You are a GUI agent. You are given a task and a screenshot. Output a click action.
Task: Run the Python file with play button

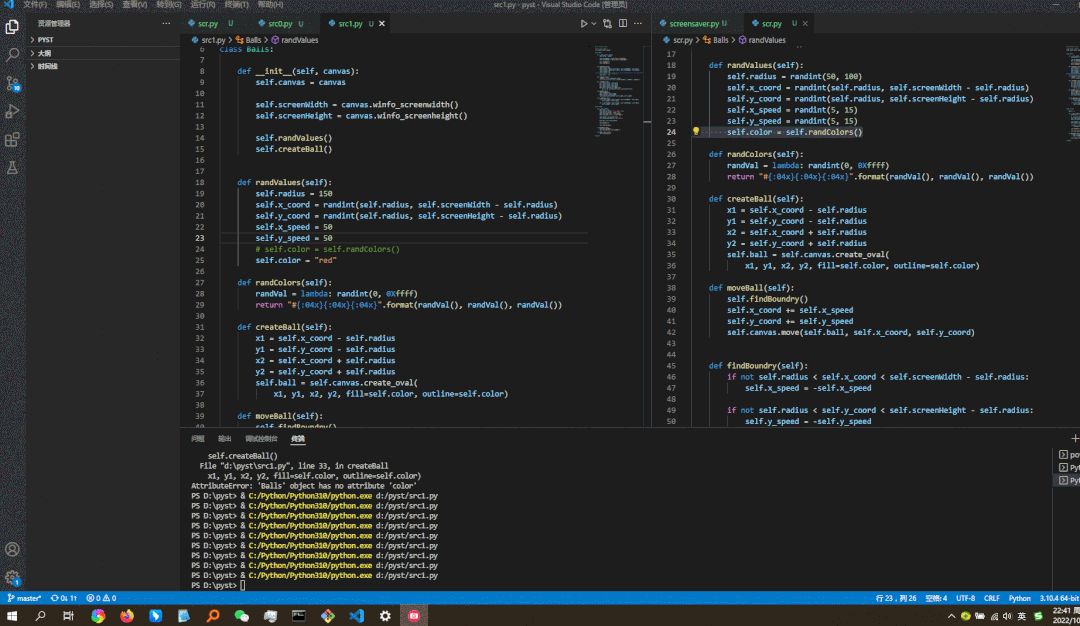[x=583, y=23]
